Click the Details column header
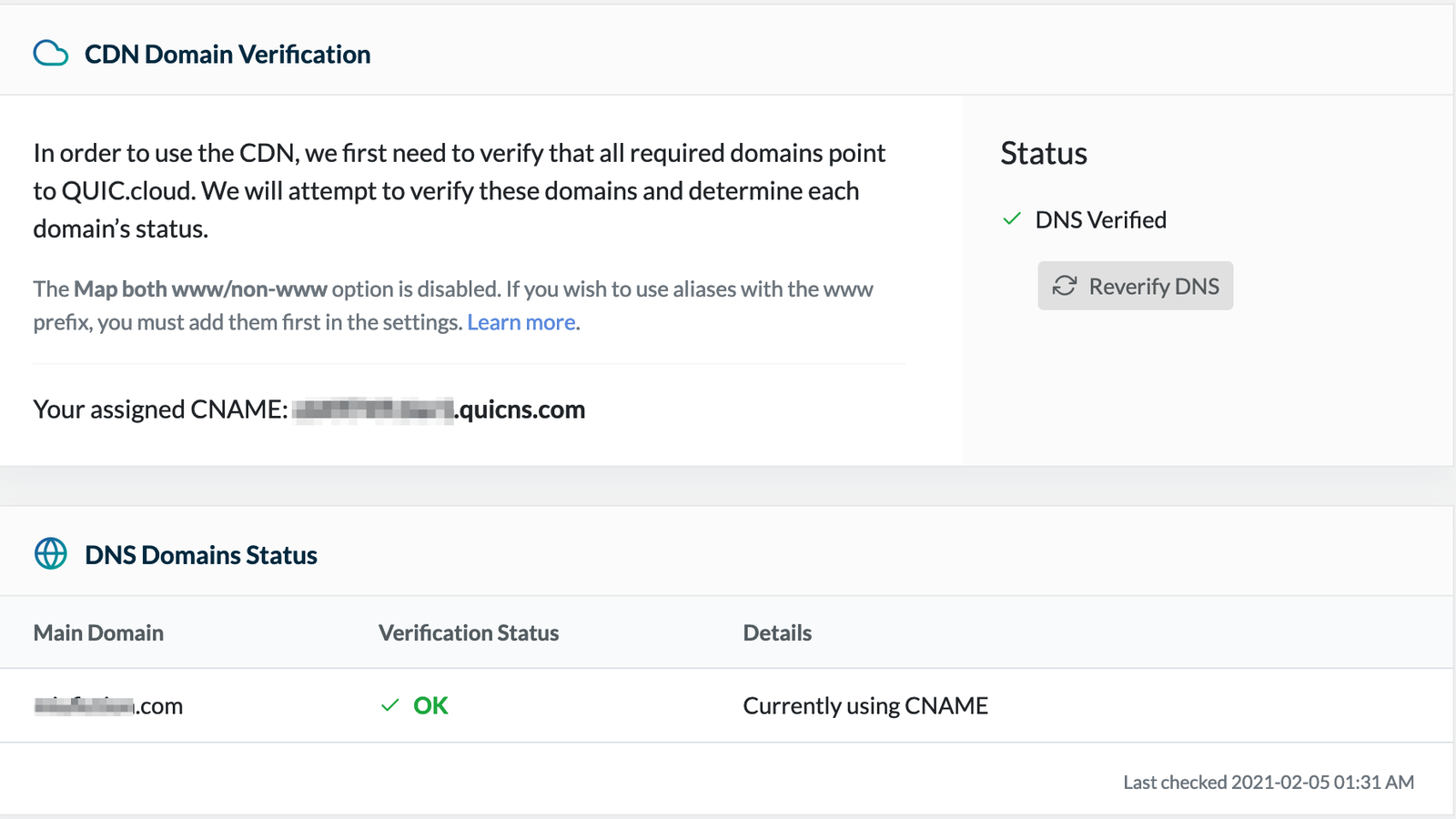The image size is (1456, 819). [x=777, y=632]
